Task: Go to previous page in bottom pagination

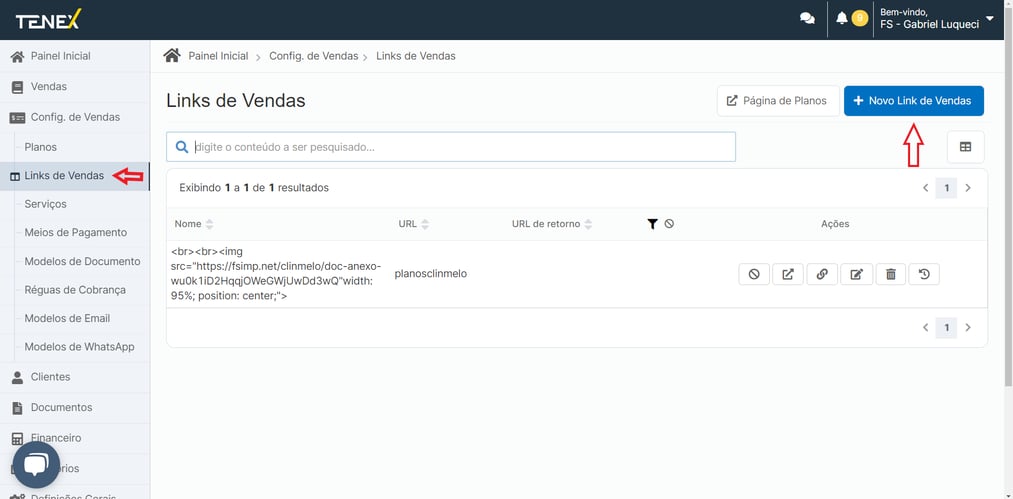Action: (x=925, y=328)
